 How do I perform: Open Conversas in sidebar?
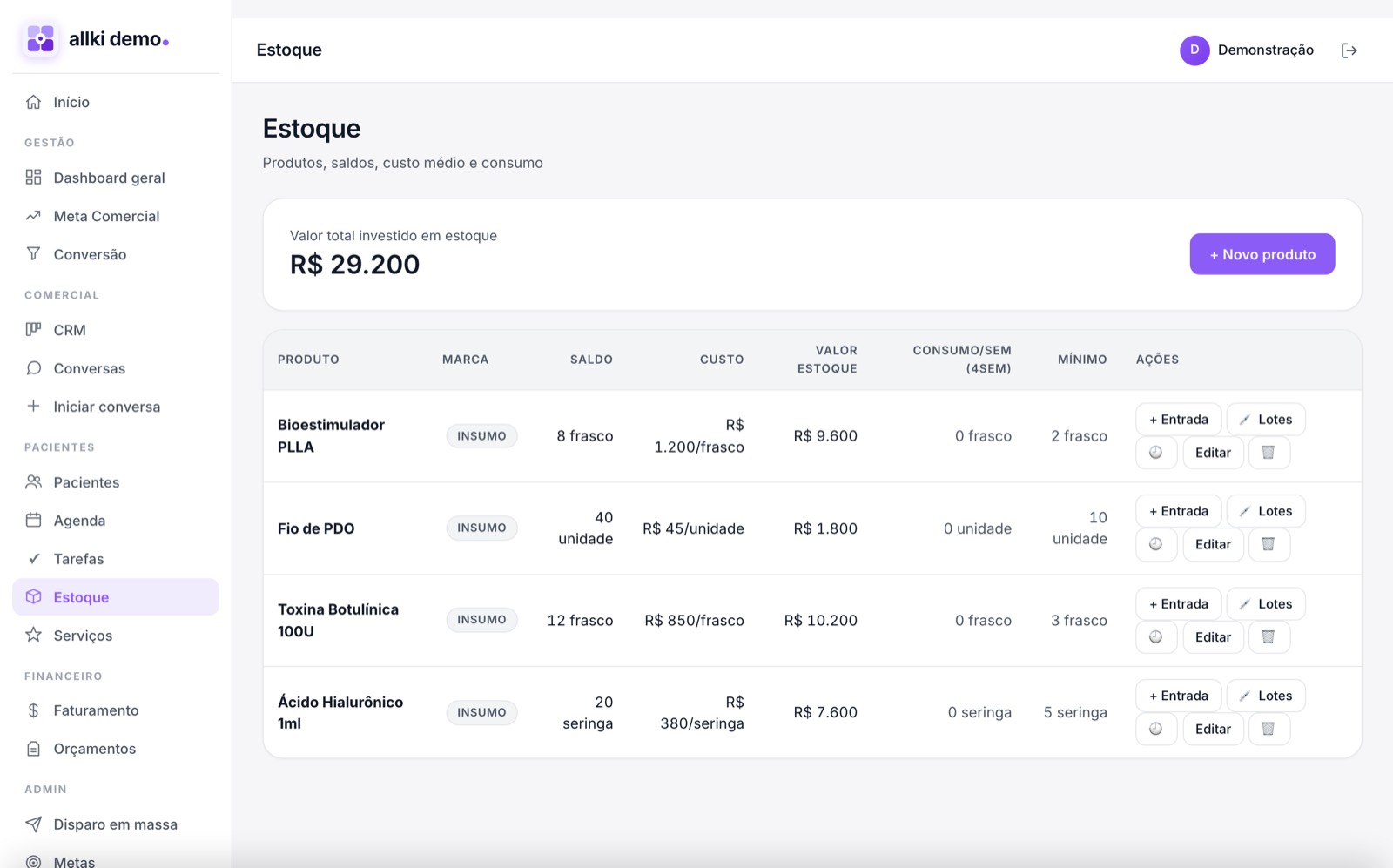116,368
